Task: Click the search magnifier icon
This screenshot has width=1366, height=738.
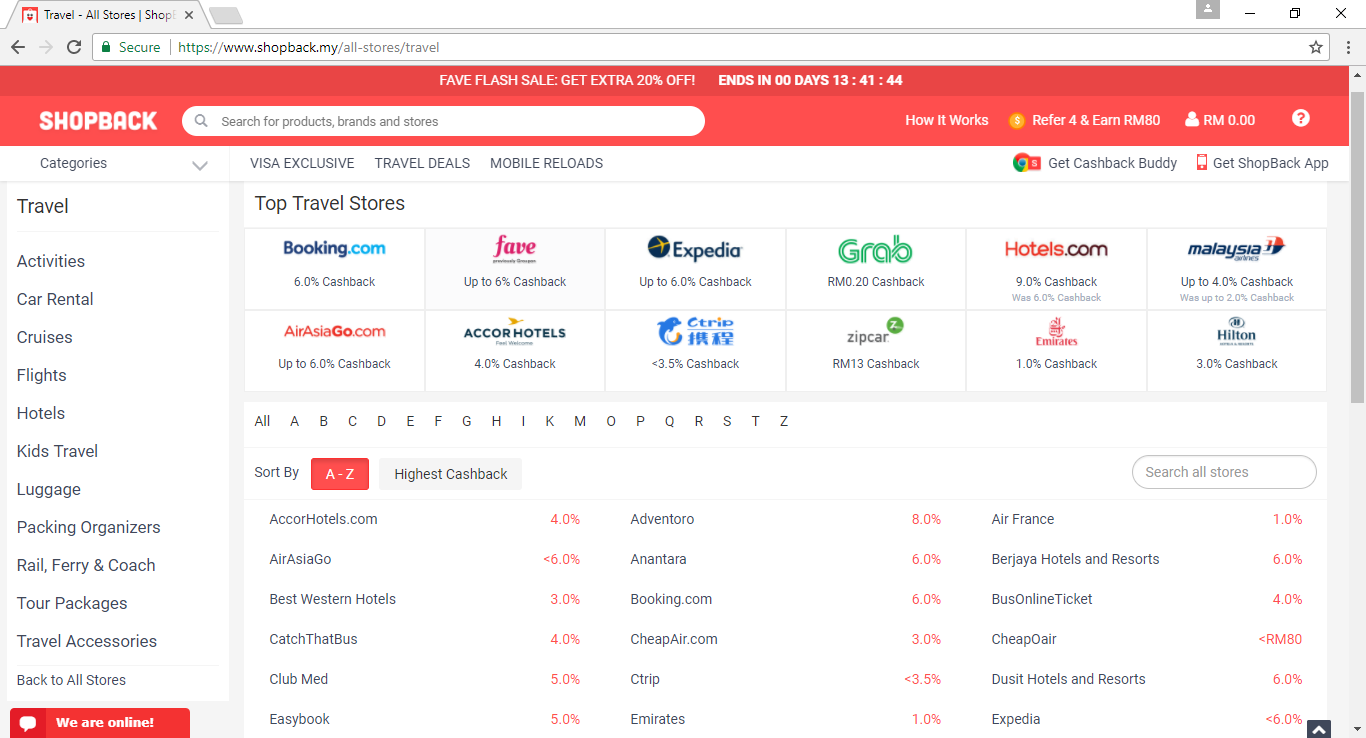Action: click(x=201, y=121)
